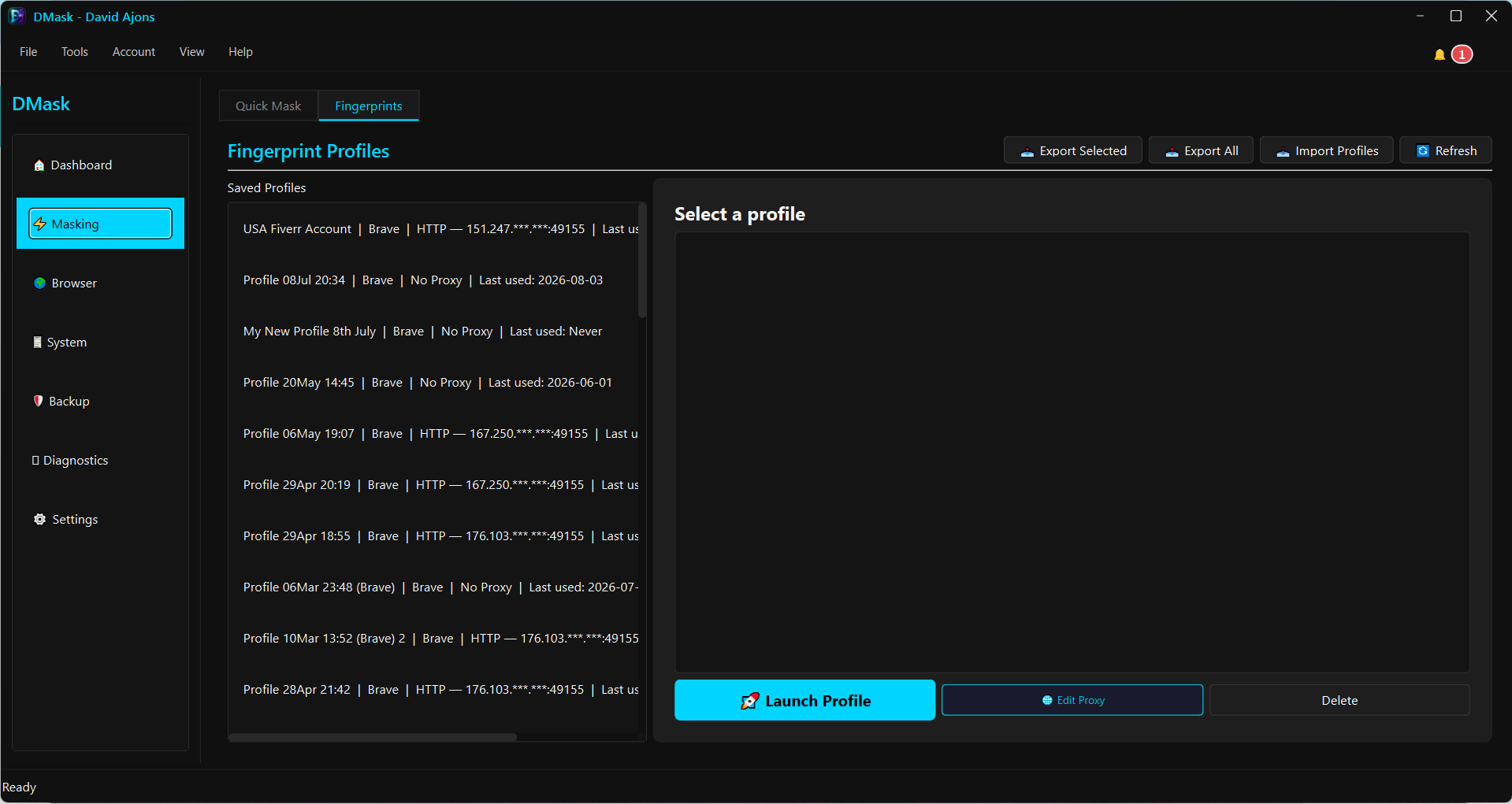Select Profile 06May 19:07
Screen dimensions: 1512x804
[433, 434]
